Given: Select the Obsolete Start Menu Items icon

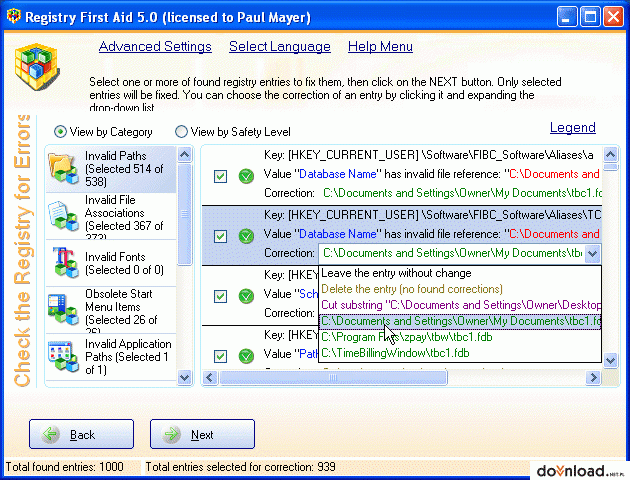Looking at the screenshot, I should 63,309.
